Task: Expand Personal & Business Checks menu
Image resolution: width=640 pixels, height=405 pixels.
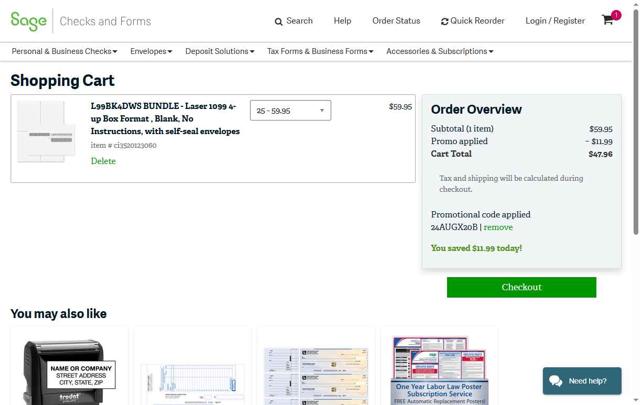Action: (64, 51)
